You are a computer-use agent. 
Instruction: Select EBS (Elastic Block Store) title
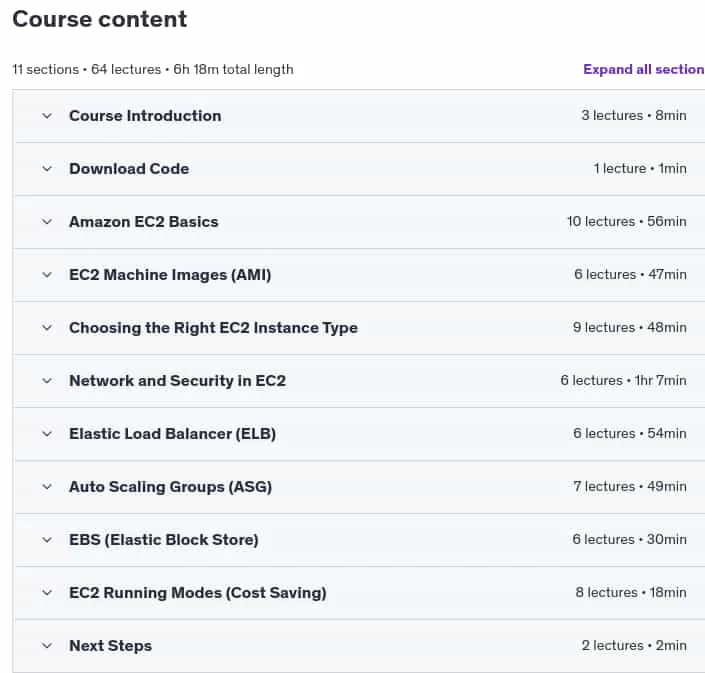(x=164, y=540)
